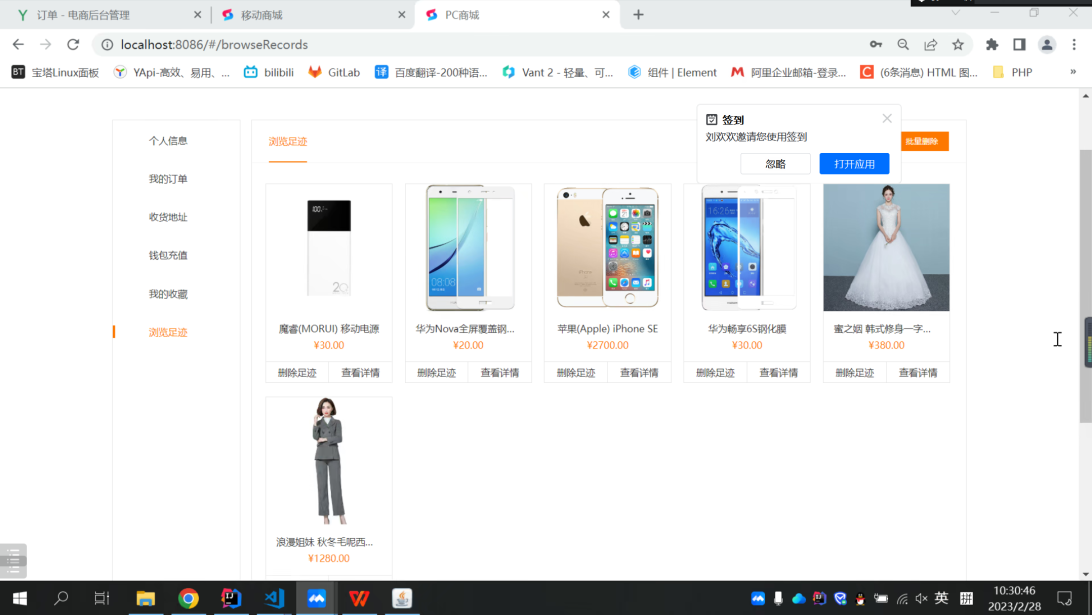The height and width of the screenshot is (615, 1092).
Task: Open the 阿里企业邮箱 bookmark
Action: pos(788,72)
